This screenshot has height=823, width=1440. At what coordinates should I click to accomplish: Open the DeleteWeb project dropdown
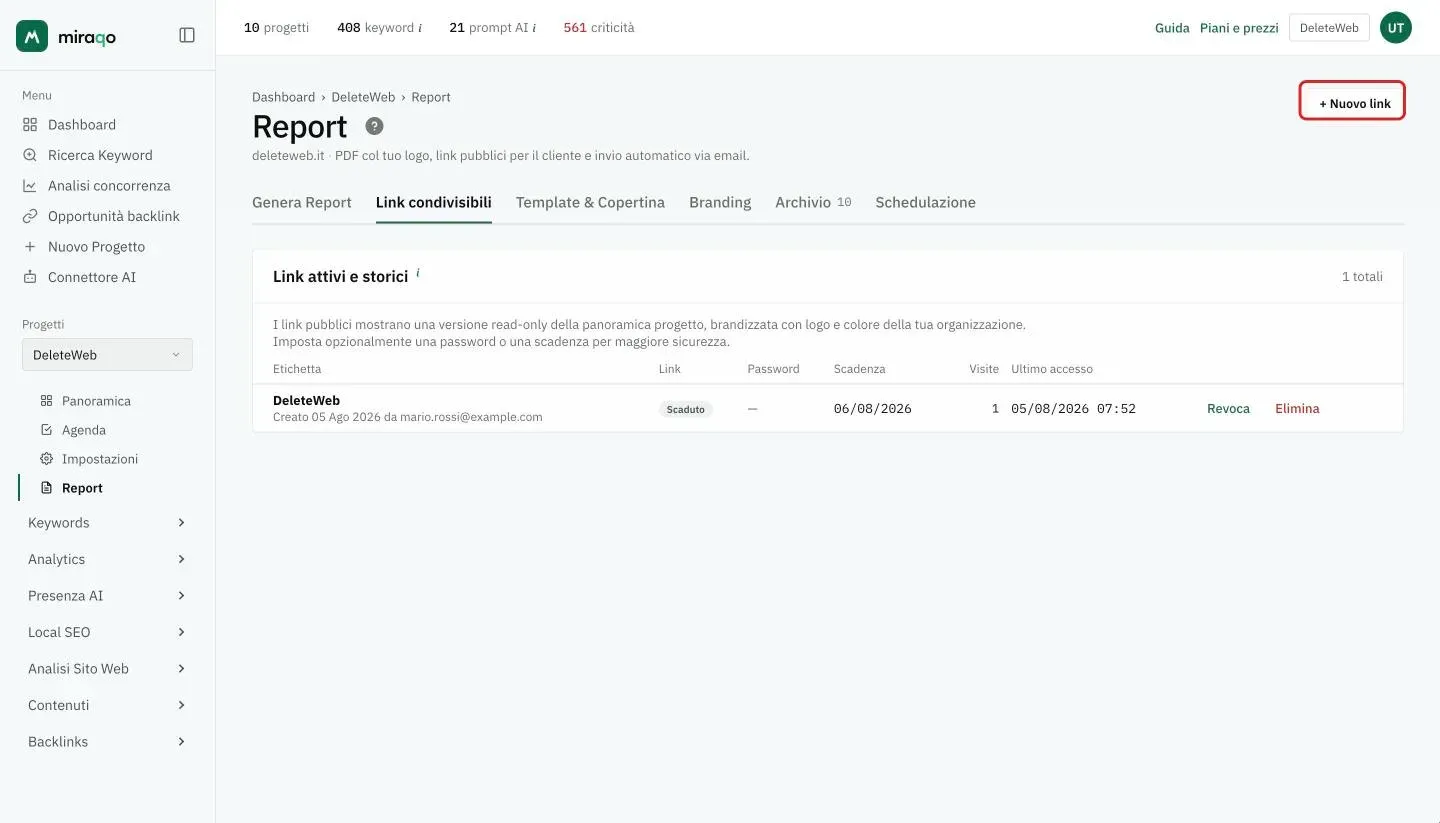click(107, 355)
